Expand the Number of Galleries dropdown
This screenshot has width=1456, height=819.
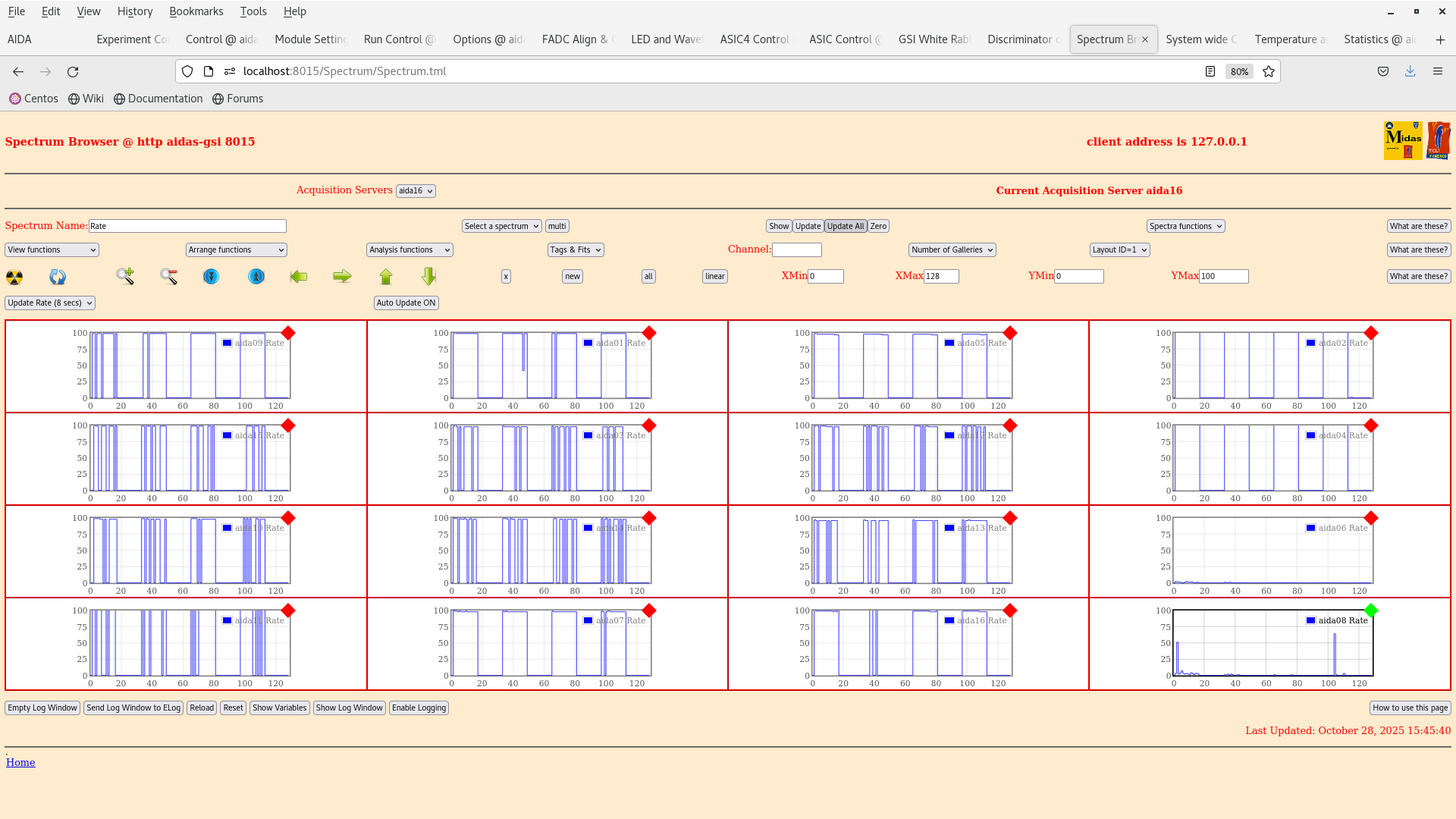click(952, 249)
